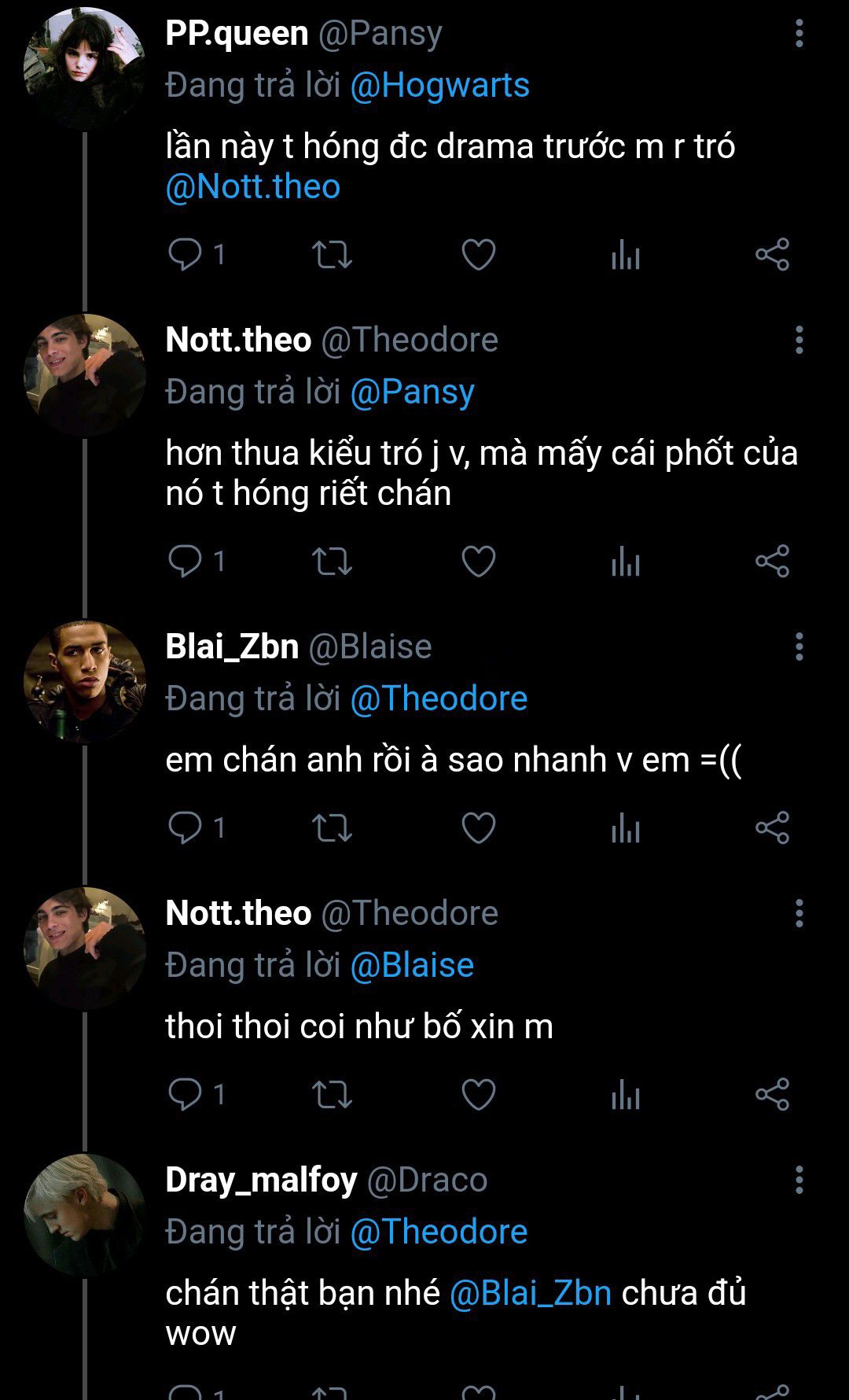Open Dray_malfoy's profile avatar
This screenshot has width=849, height=1400.
tap(84, 1214)
